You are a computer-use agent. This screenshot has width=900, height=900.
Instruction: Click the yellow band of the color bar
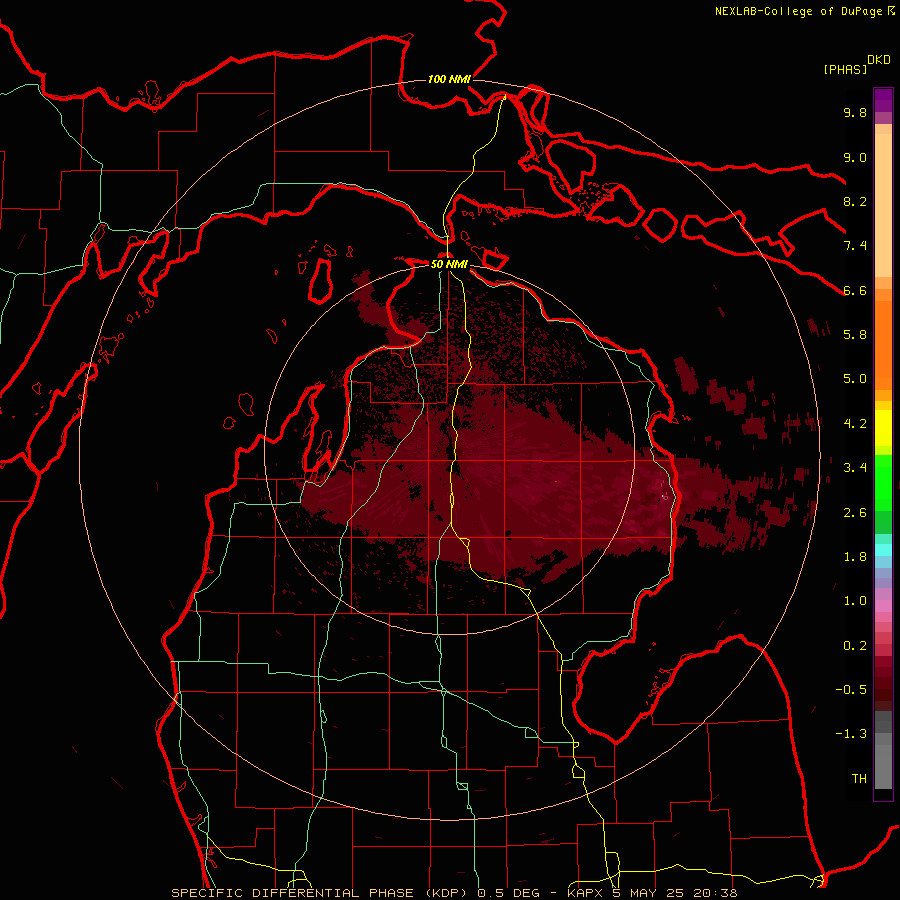pos(883,428)
